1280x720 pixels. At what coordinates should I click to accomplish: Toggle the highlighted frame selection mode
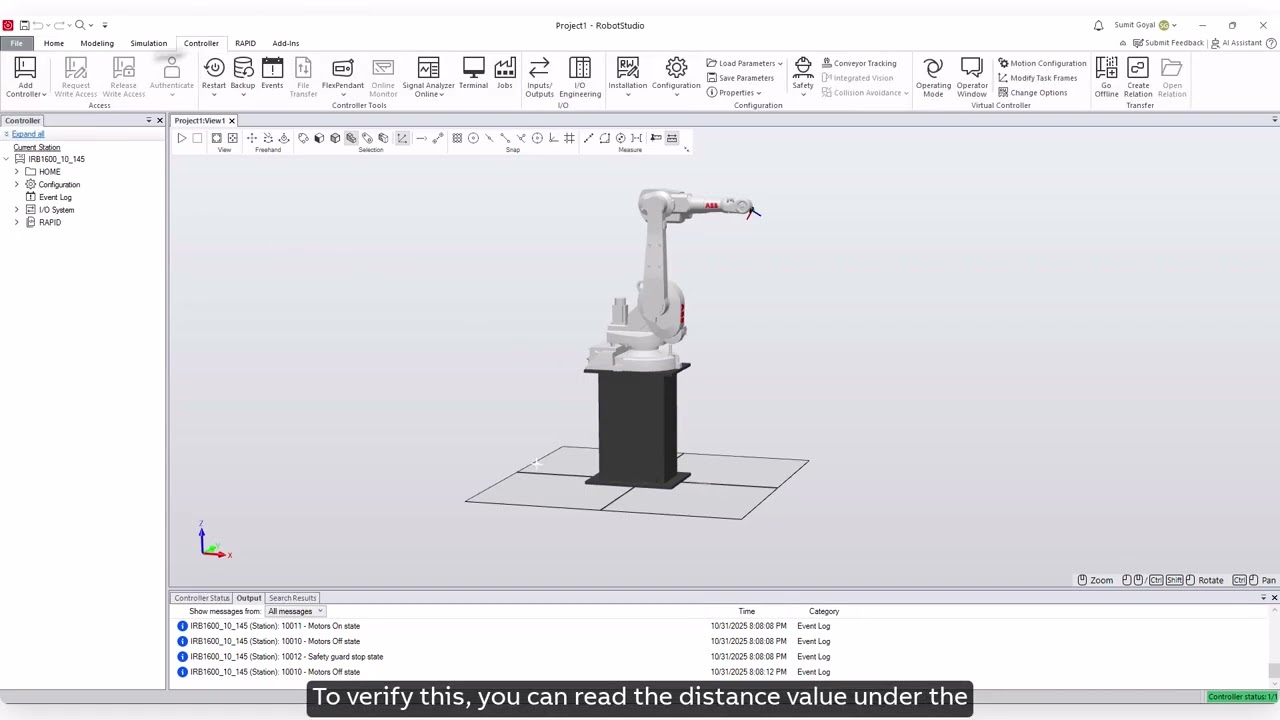pyautogui.click(x=402, y=138)
